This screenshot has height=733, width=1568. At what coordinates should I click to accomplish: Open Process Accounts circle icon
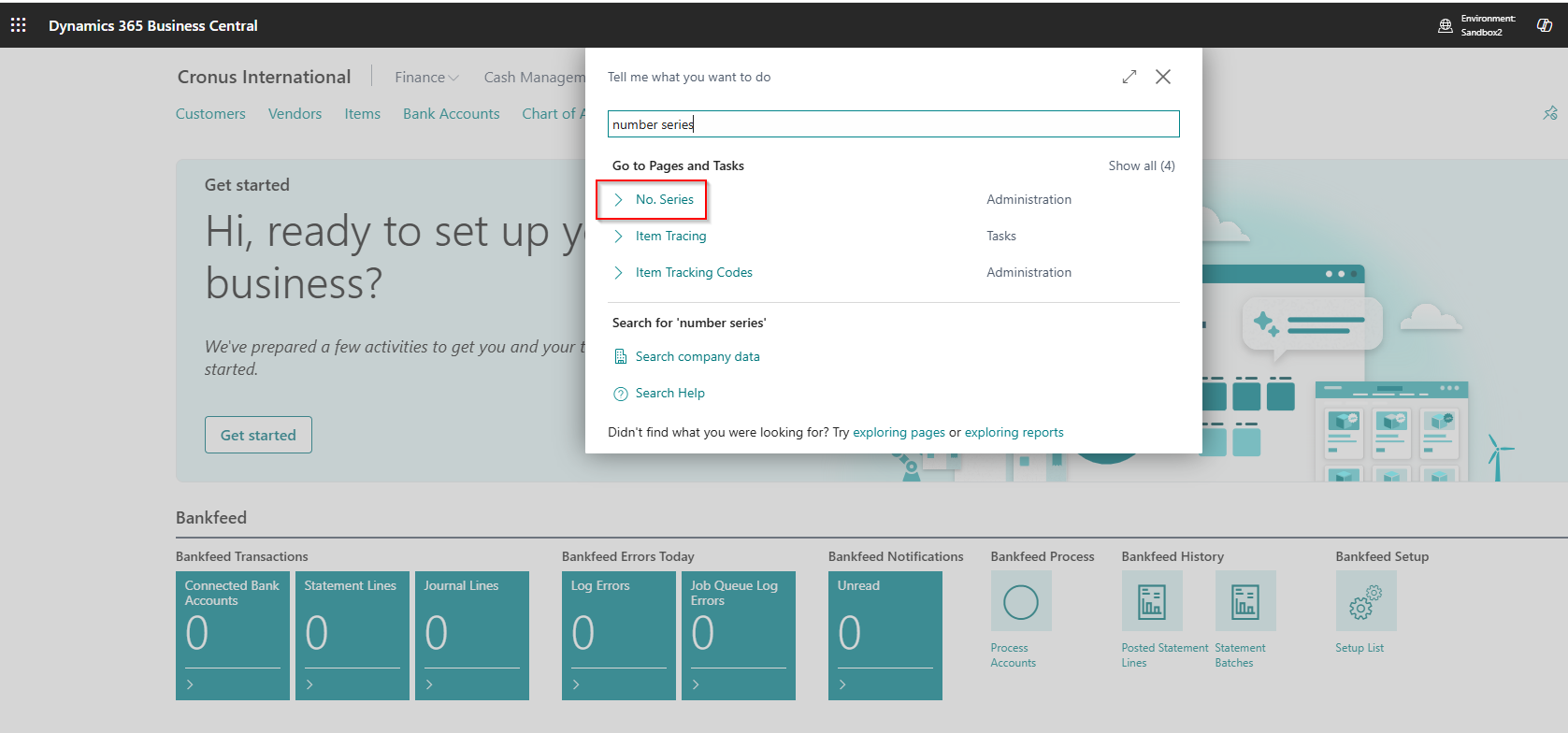(x=1021, y=601)
